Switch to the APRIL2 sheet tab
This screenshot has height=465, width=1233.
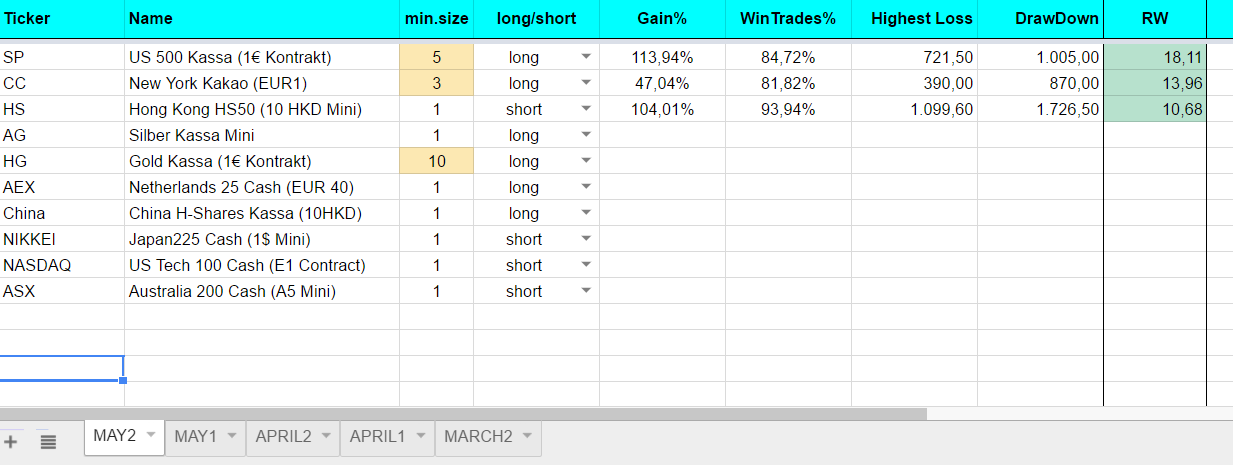tap(283, 437)
